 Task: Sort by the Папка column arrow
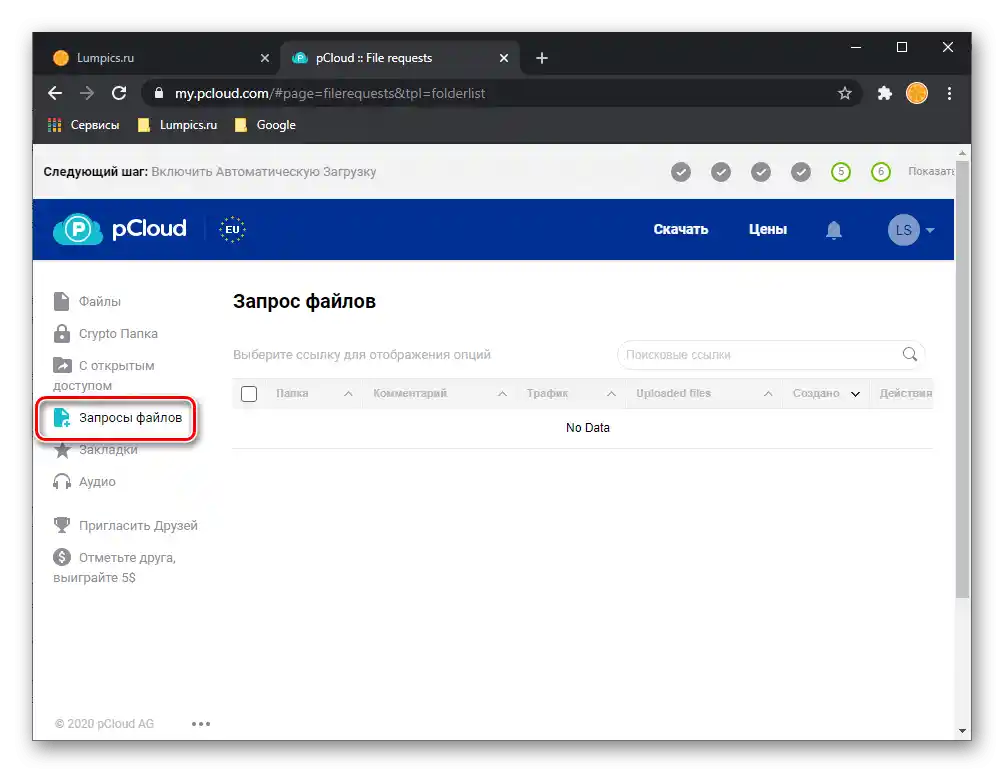coord(348,394)
